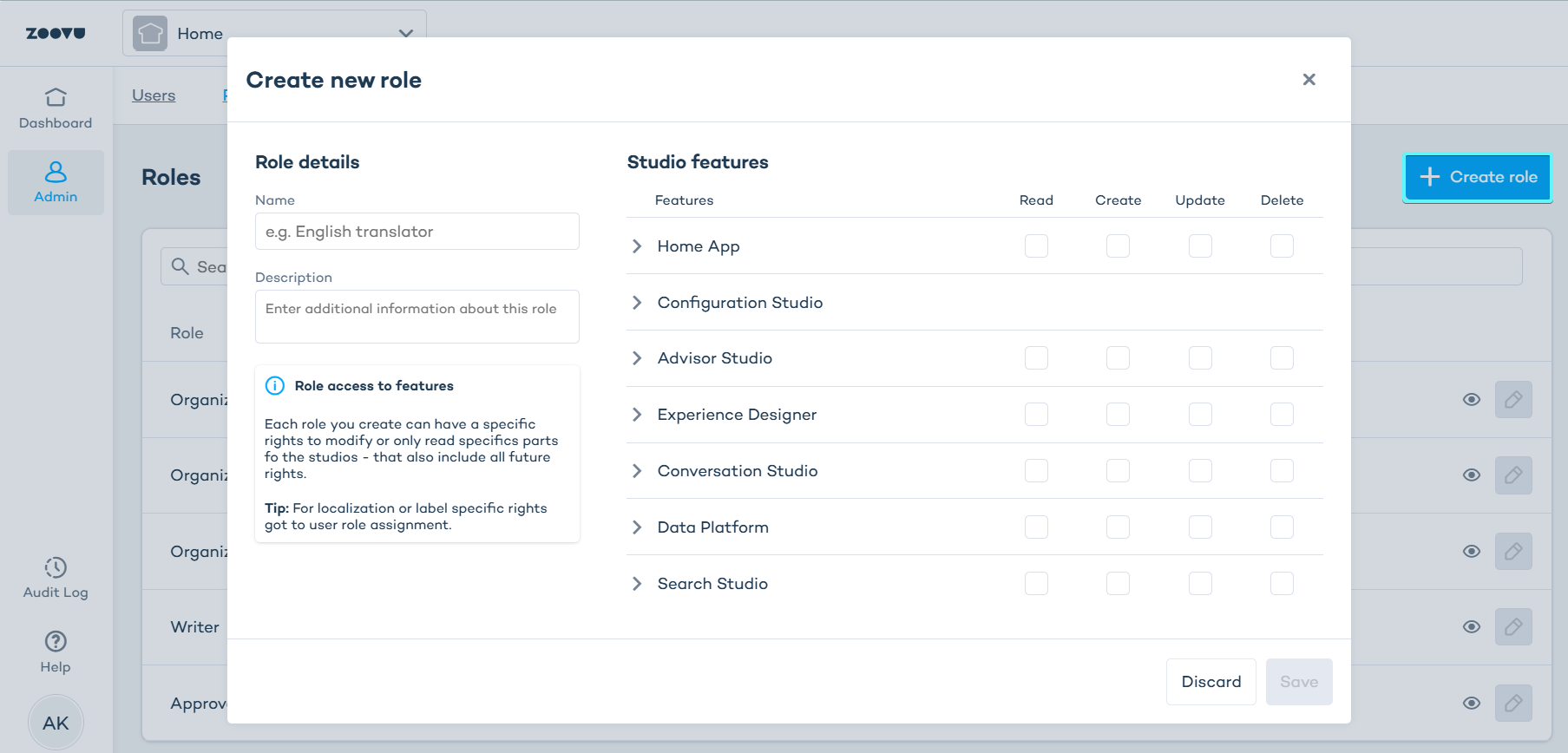
Task: Click the pencil icon in the third Organization row
Action: [1513, 551]
